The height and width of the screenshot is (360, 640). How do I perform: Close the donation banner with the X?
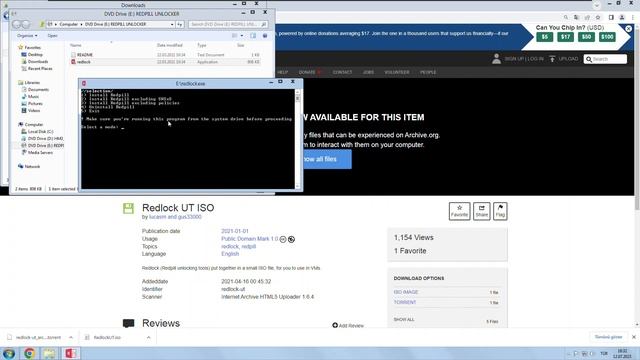pos(629,29)
